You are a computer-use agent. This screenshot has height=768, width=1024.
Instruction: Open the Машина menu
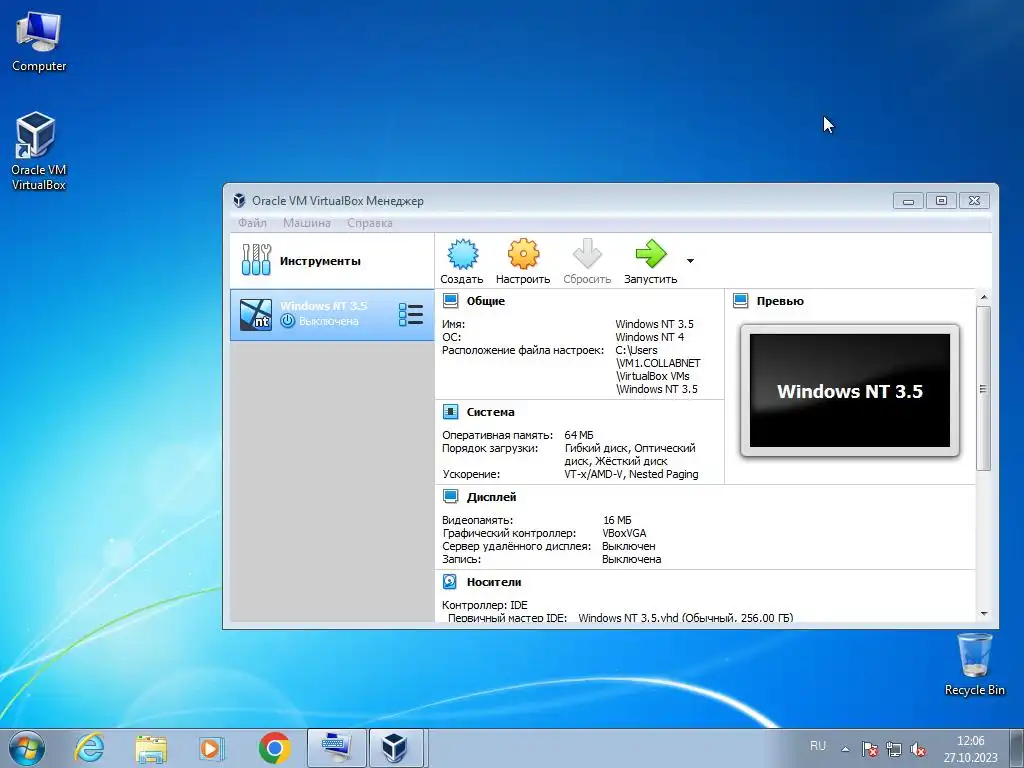pos(306,223)
